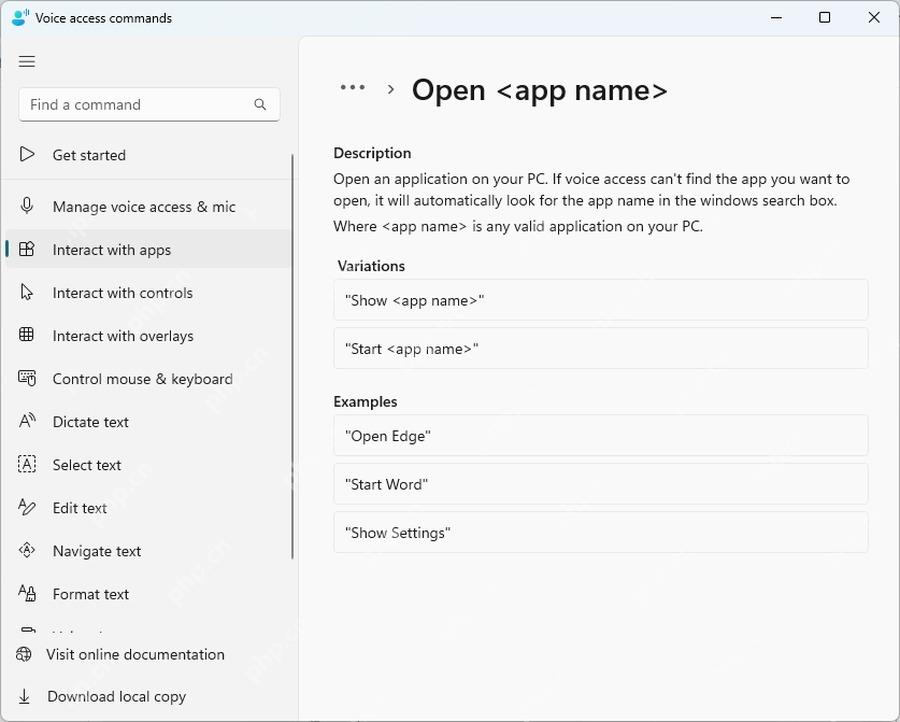
Task: Select the "Show <app name>" variation
Action: pos(600,300)
